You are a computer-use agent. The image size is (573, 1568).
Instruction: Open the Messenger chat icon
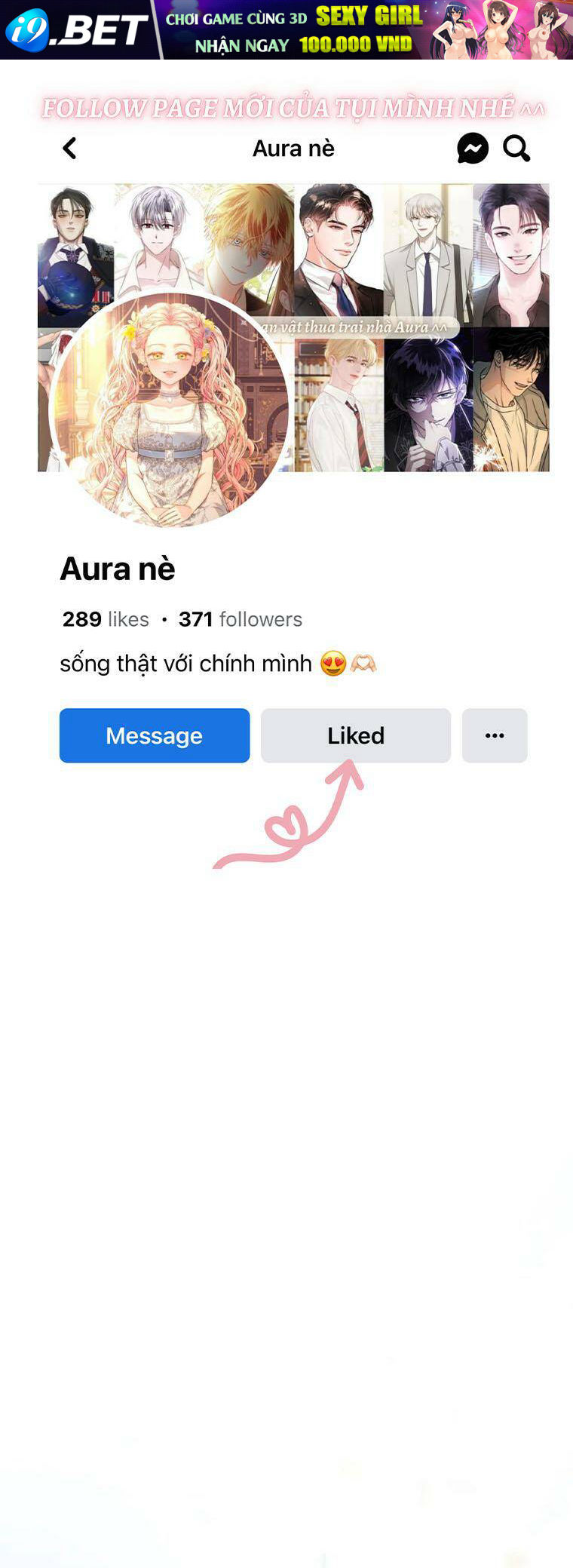click(x=473, y=149)
